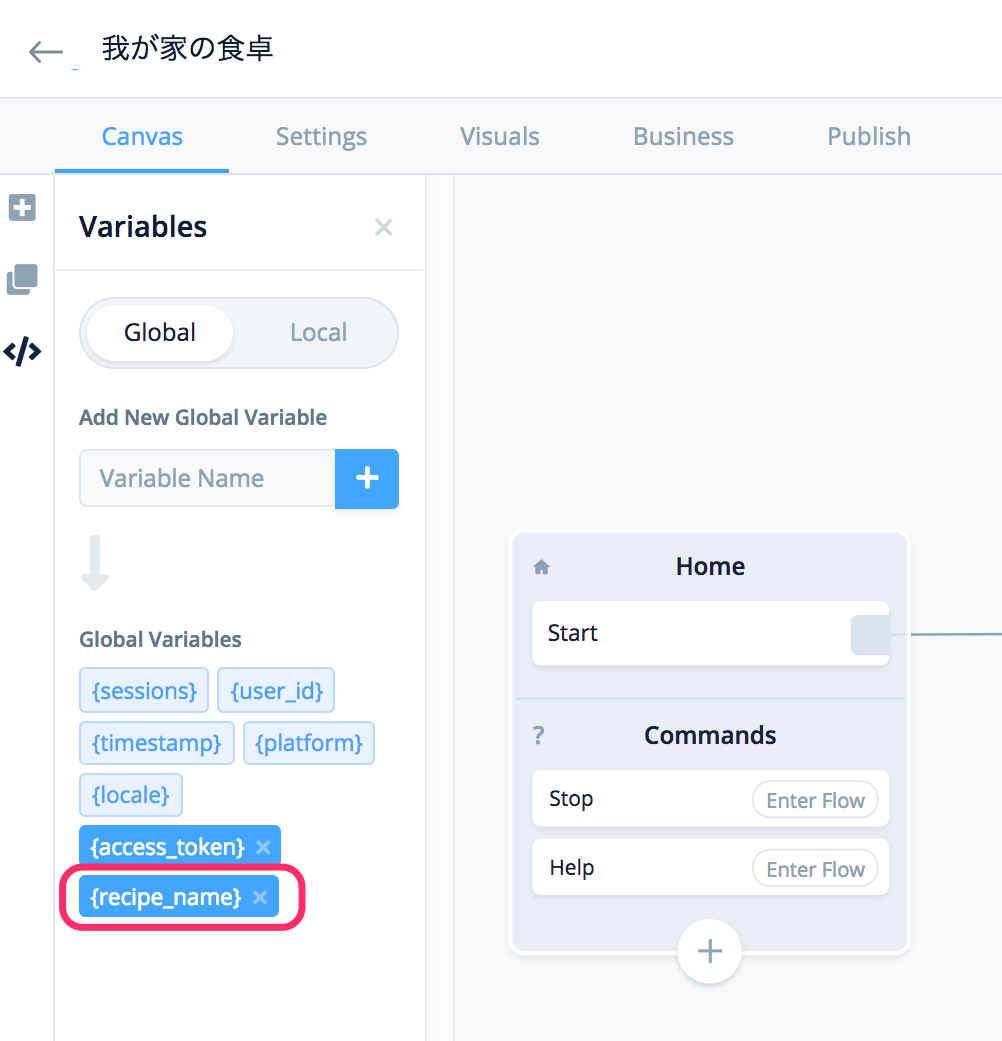Click the Start block output port
The height and width of the screenshot is (1041, 1002).
click(870, 635)
